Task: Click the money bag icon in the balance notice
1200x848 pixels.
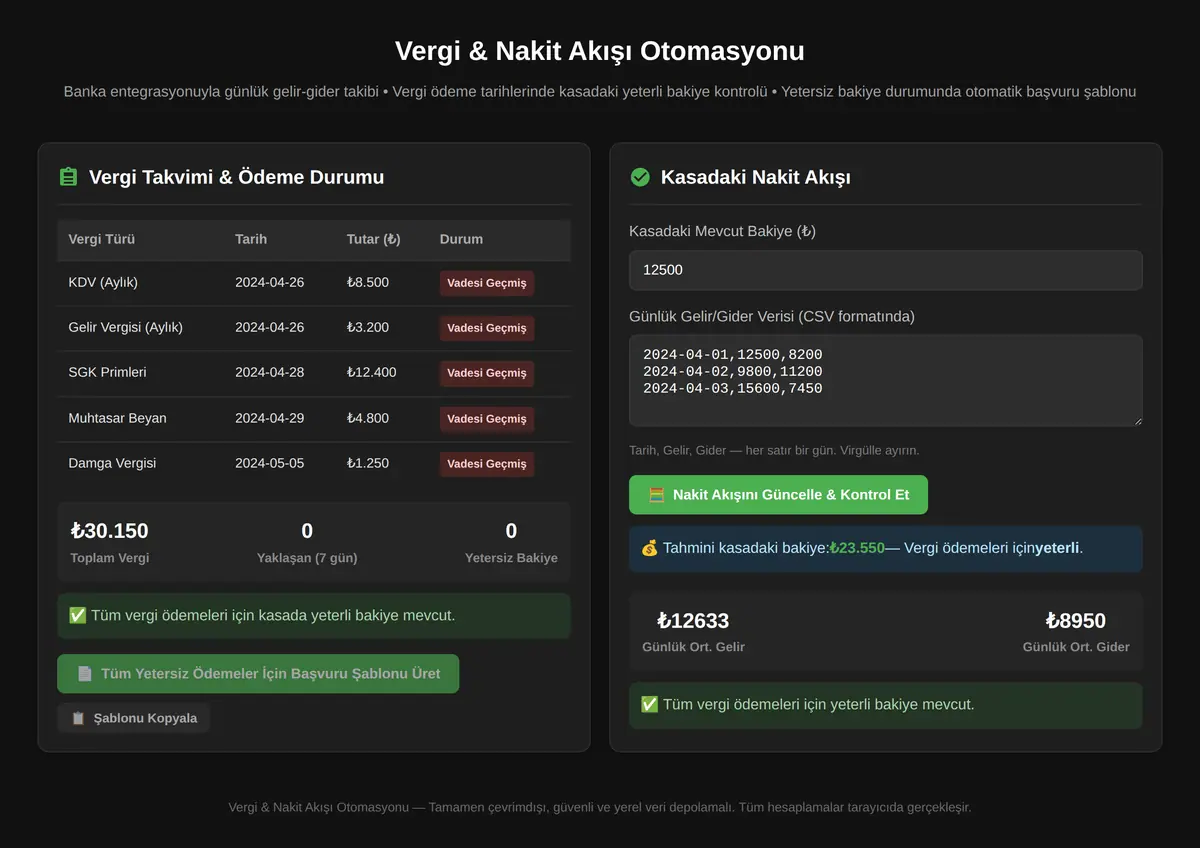Action: (649, 548)
